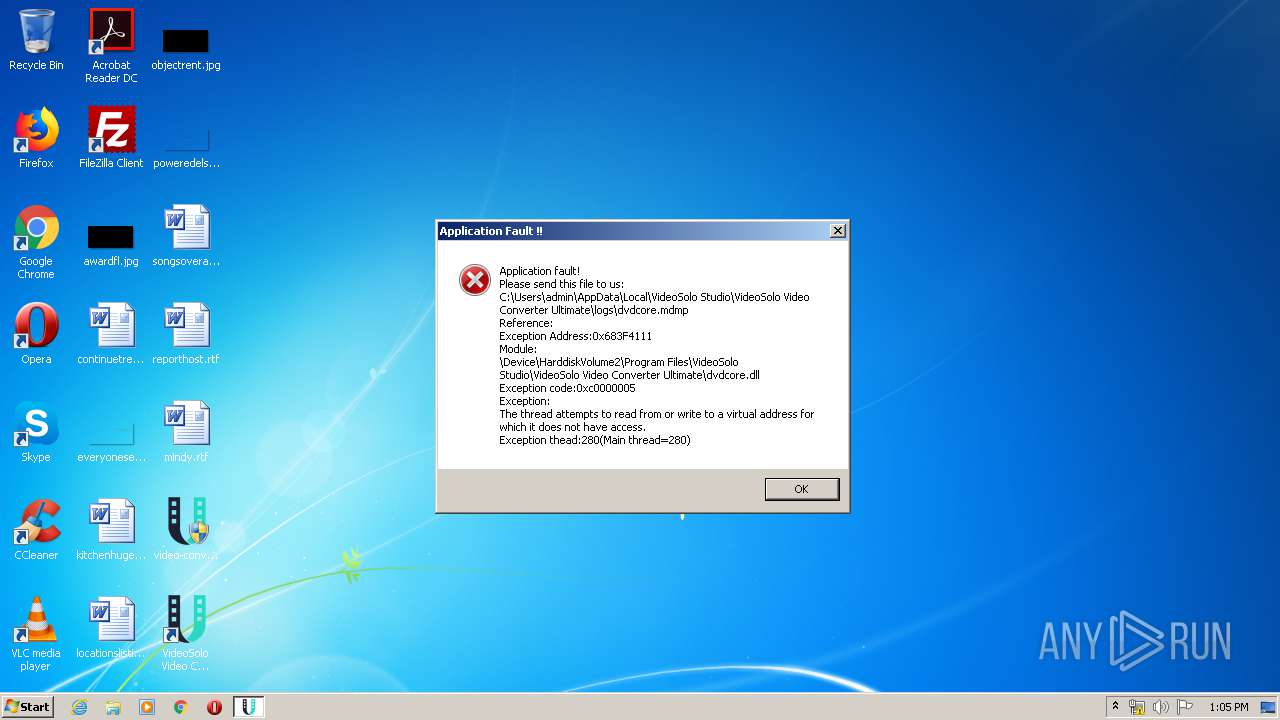Viewport: 1280px width, 720px height.
Task: Click the 'Exception thead:280(Main thread=280)' line
Action: click(595, 440)
